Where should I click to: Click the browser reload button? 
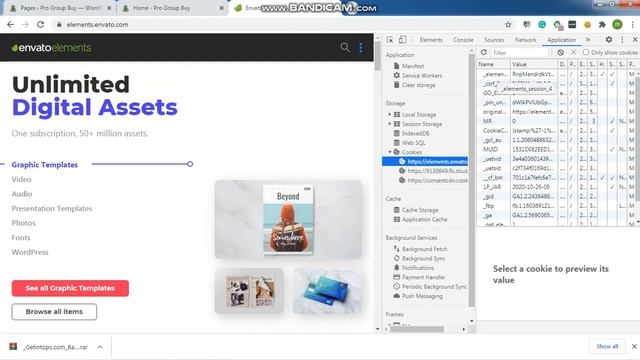[x=40, y=24]
